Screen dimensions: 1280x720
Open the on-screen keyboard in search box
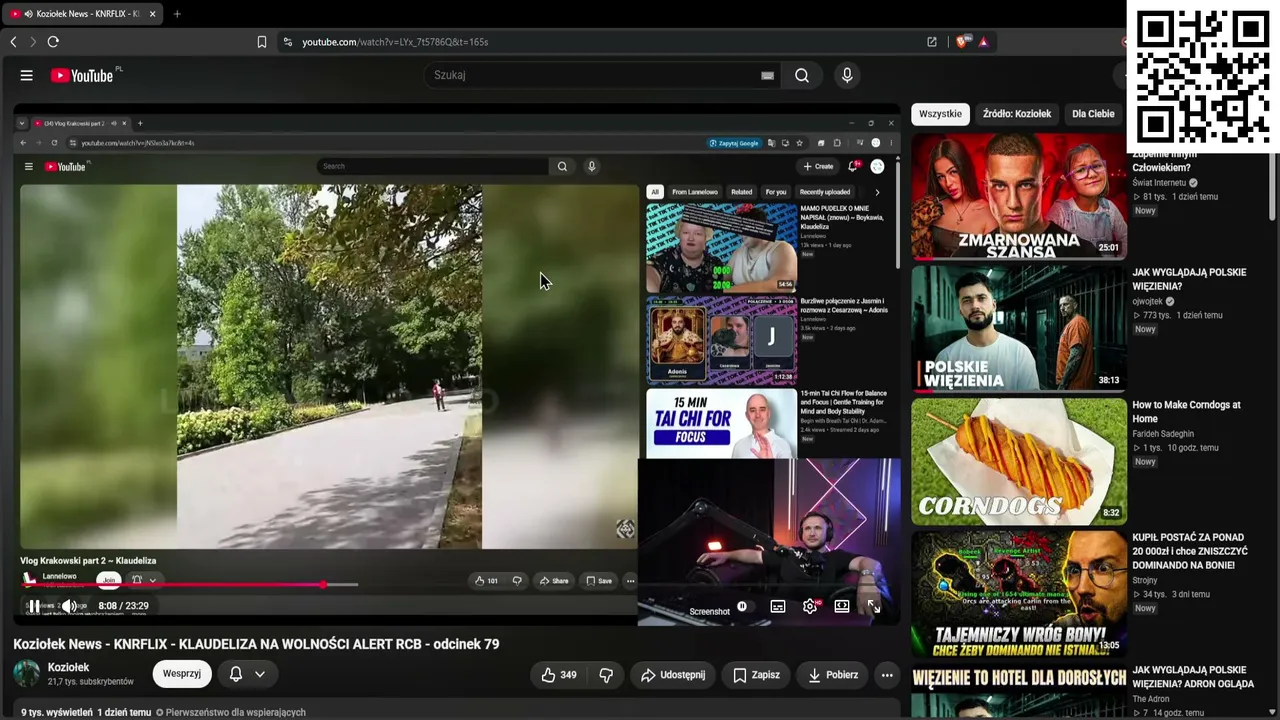tap(767, 75)
